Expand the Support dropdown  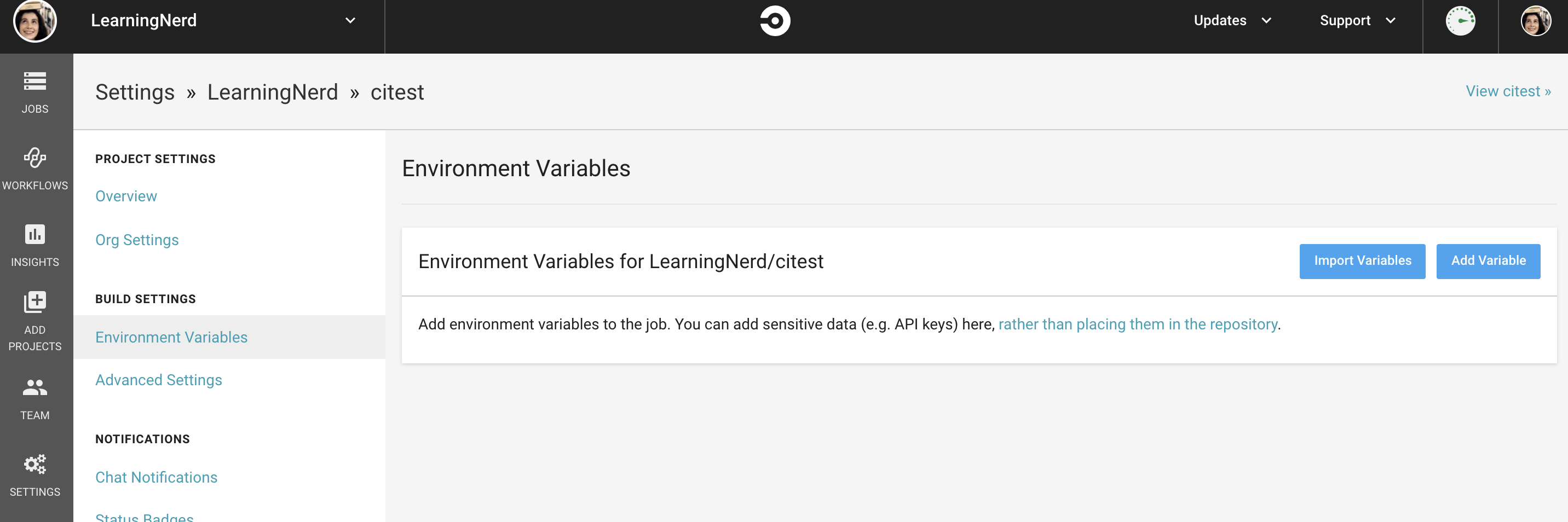(x=1357, y=21)
